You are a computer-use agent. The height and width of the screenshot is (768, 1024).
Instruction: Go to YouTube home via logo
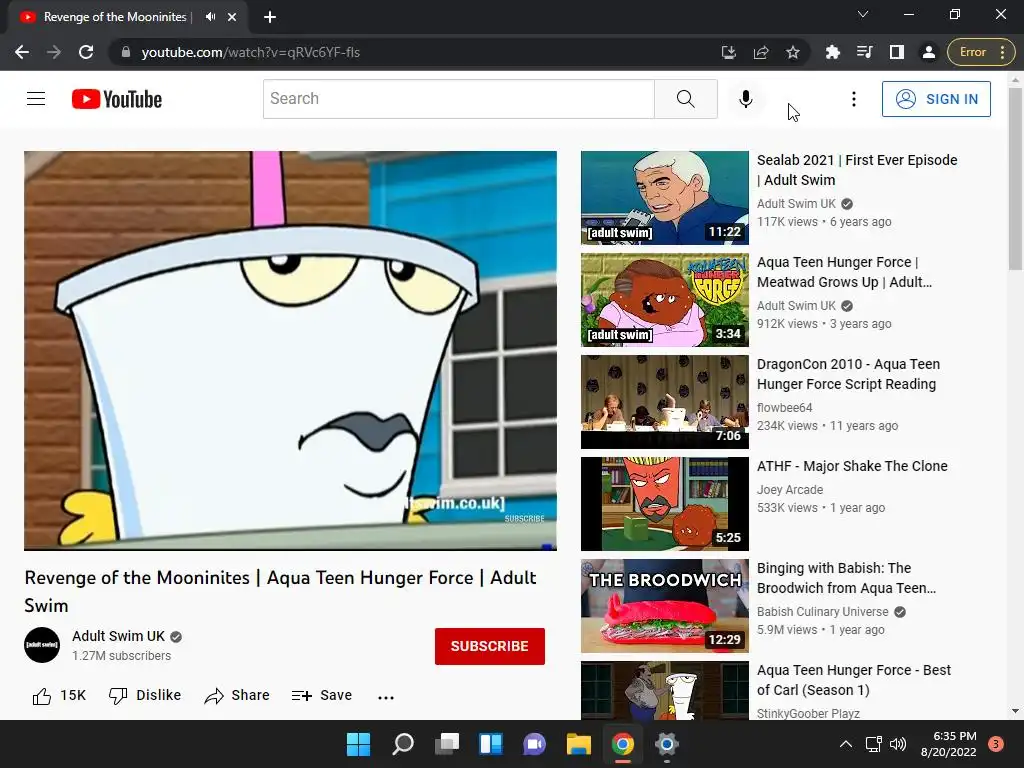click(x=117, y=99)
